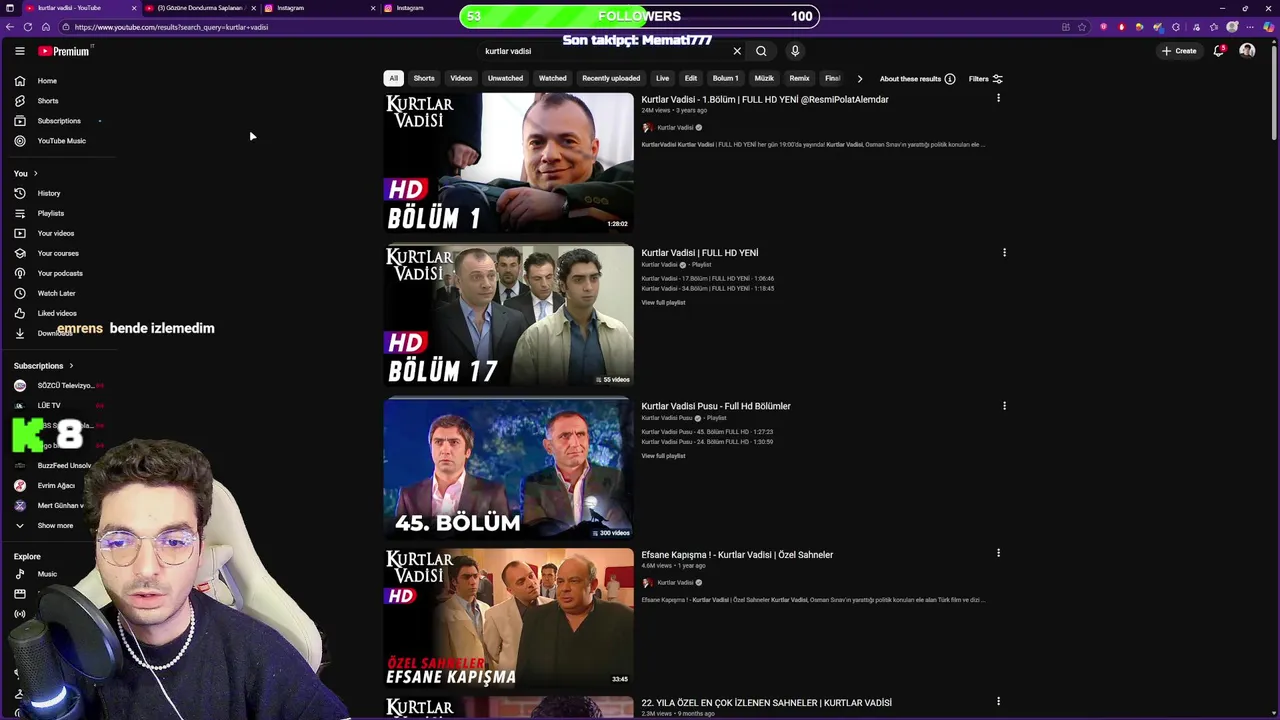Click the magnifier search button
This screenshot has height=720, width=1280.
point(761,51)
